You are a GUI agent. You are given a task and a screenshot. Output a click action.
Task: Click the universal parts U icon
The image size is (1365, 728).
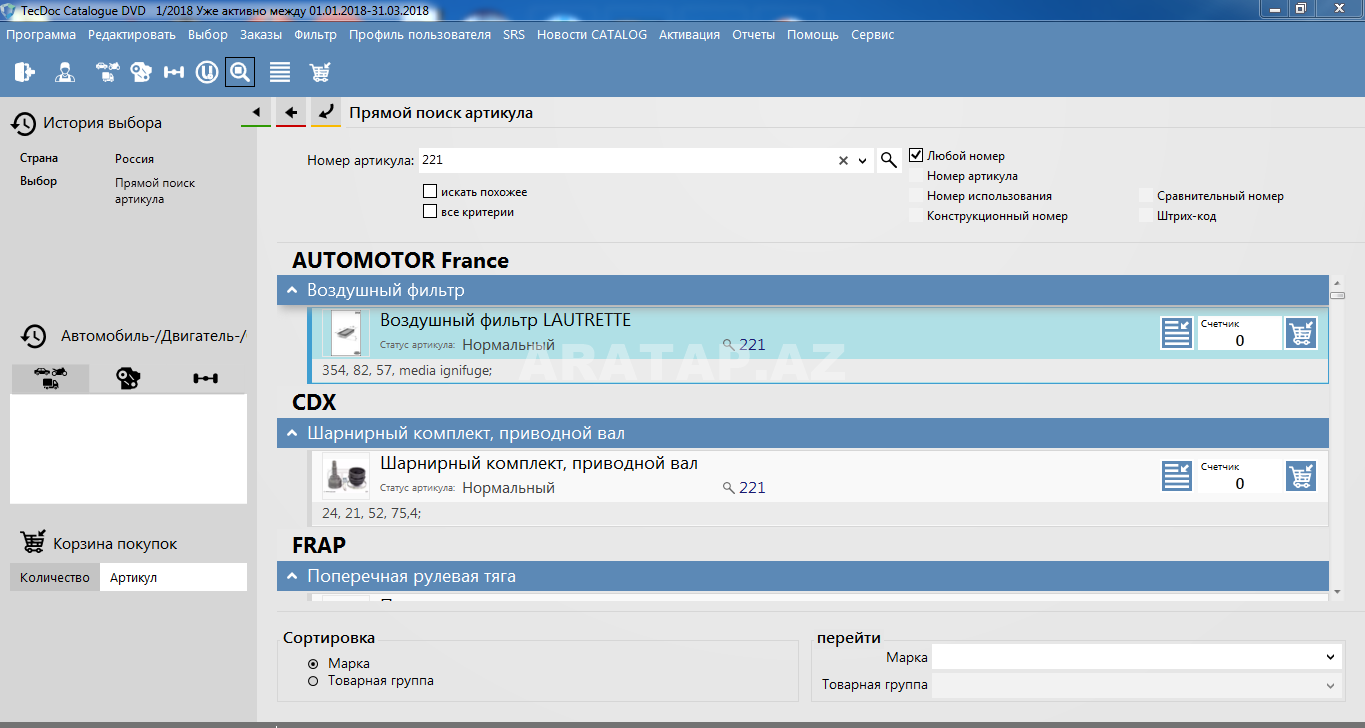click(x=207, y=72)
